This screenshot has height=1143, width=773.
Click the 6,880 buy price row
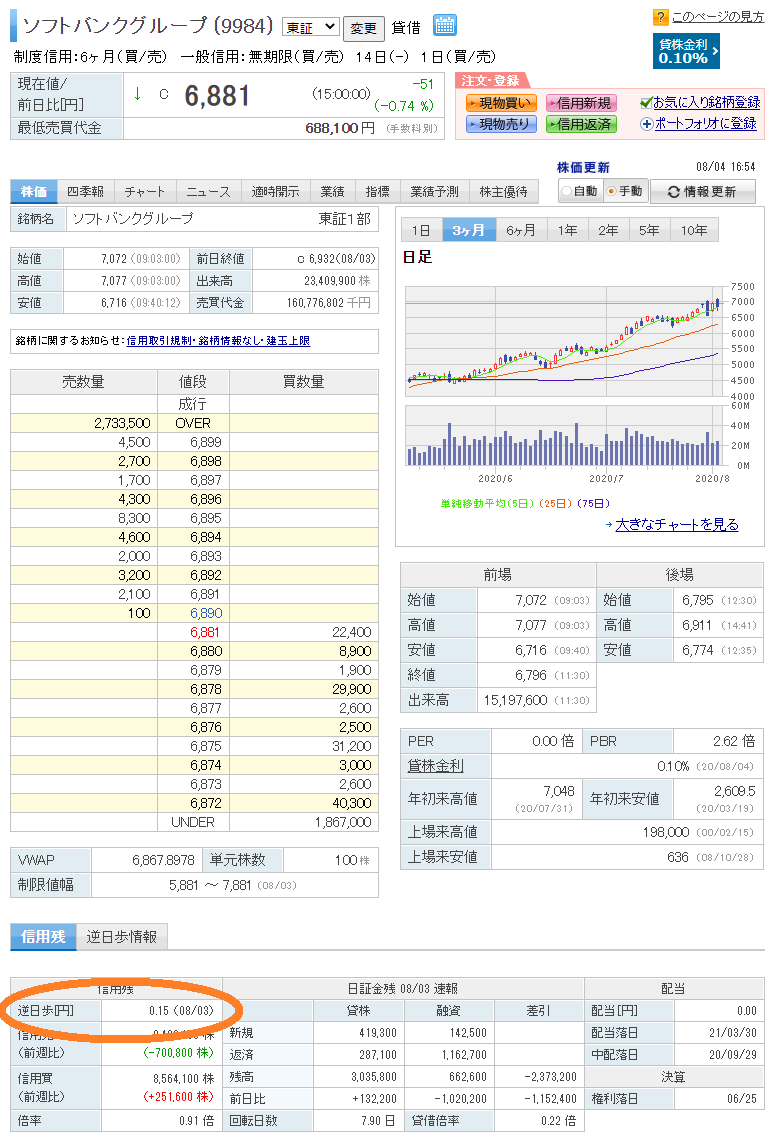pyautogui.click(x=195, y=652)
